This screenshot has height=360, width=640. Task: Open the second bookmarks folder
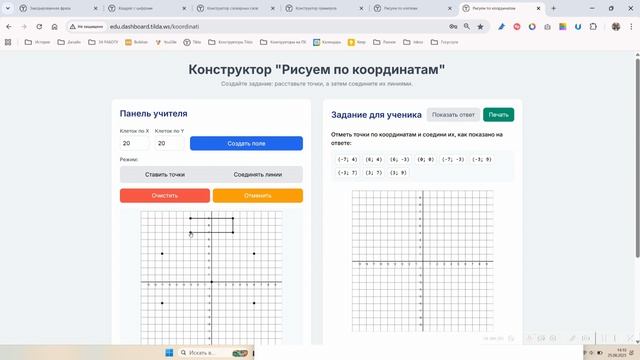[x=69, y=42]
